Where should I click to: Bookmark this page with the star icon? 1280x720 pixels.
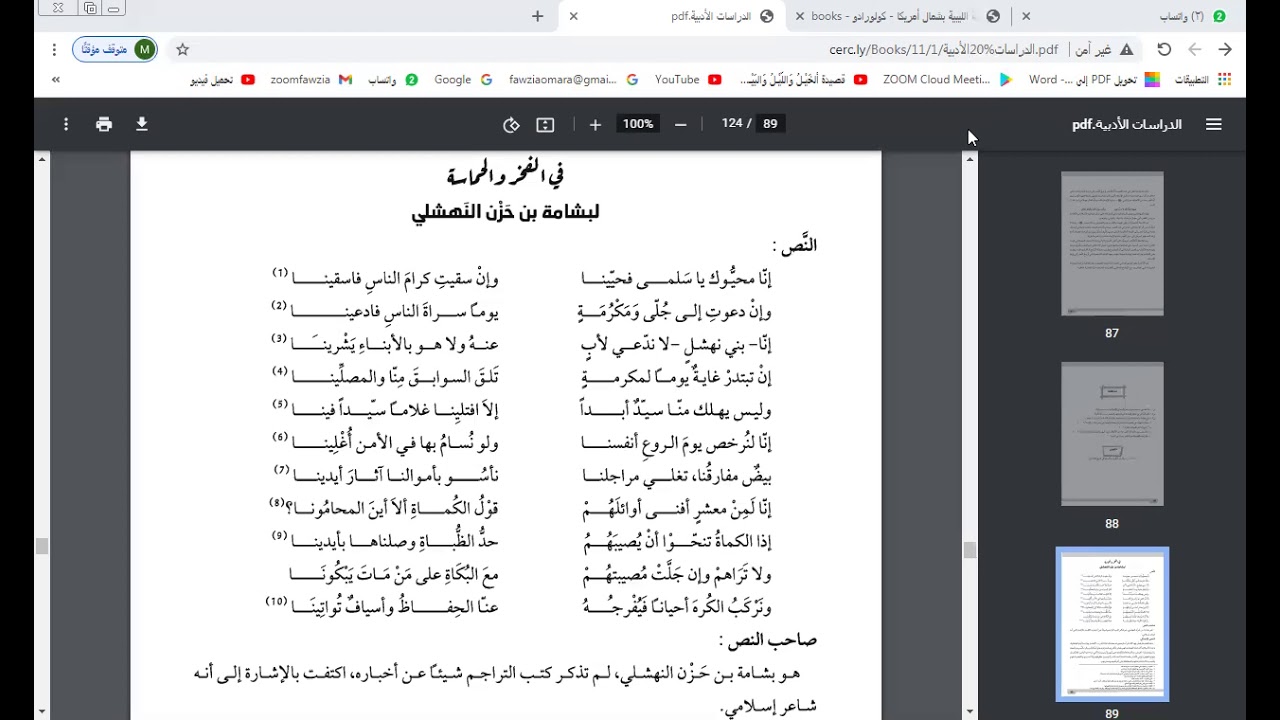pos(182,49)
